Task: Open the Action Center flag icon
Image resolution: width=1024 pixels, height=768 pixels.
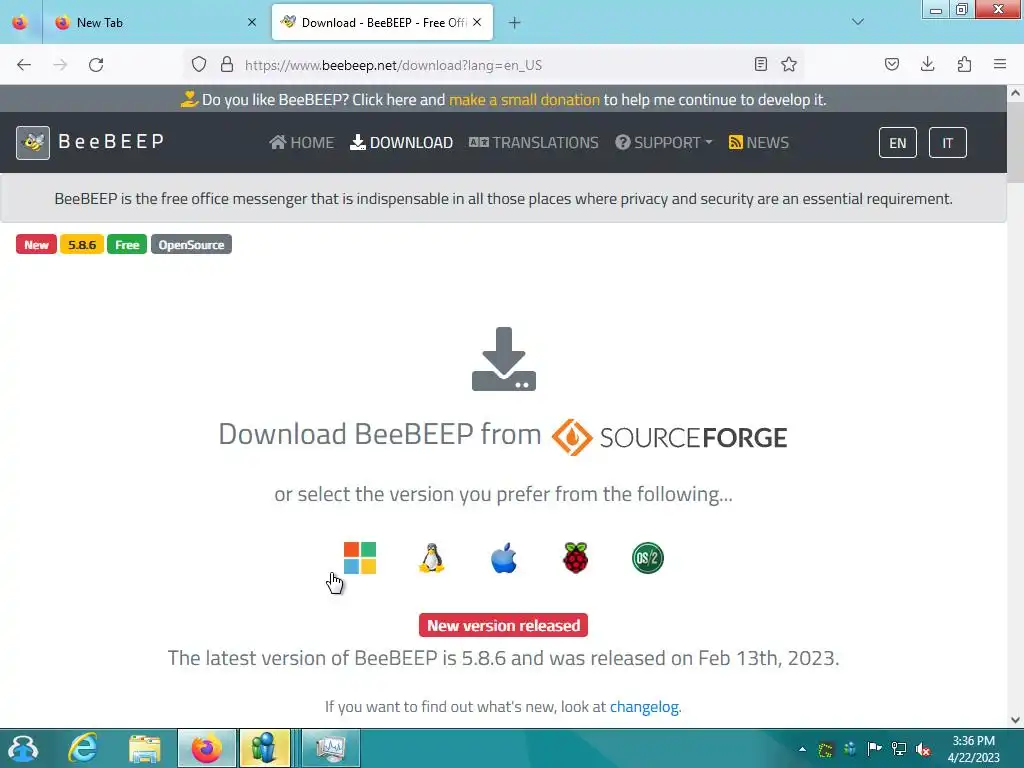Action: pyautogui.click(x=874, y=749)
